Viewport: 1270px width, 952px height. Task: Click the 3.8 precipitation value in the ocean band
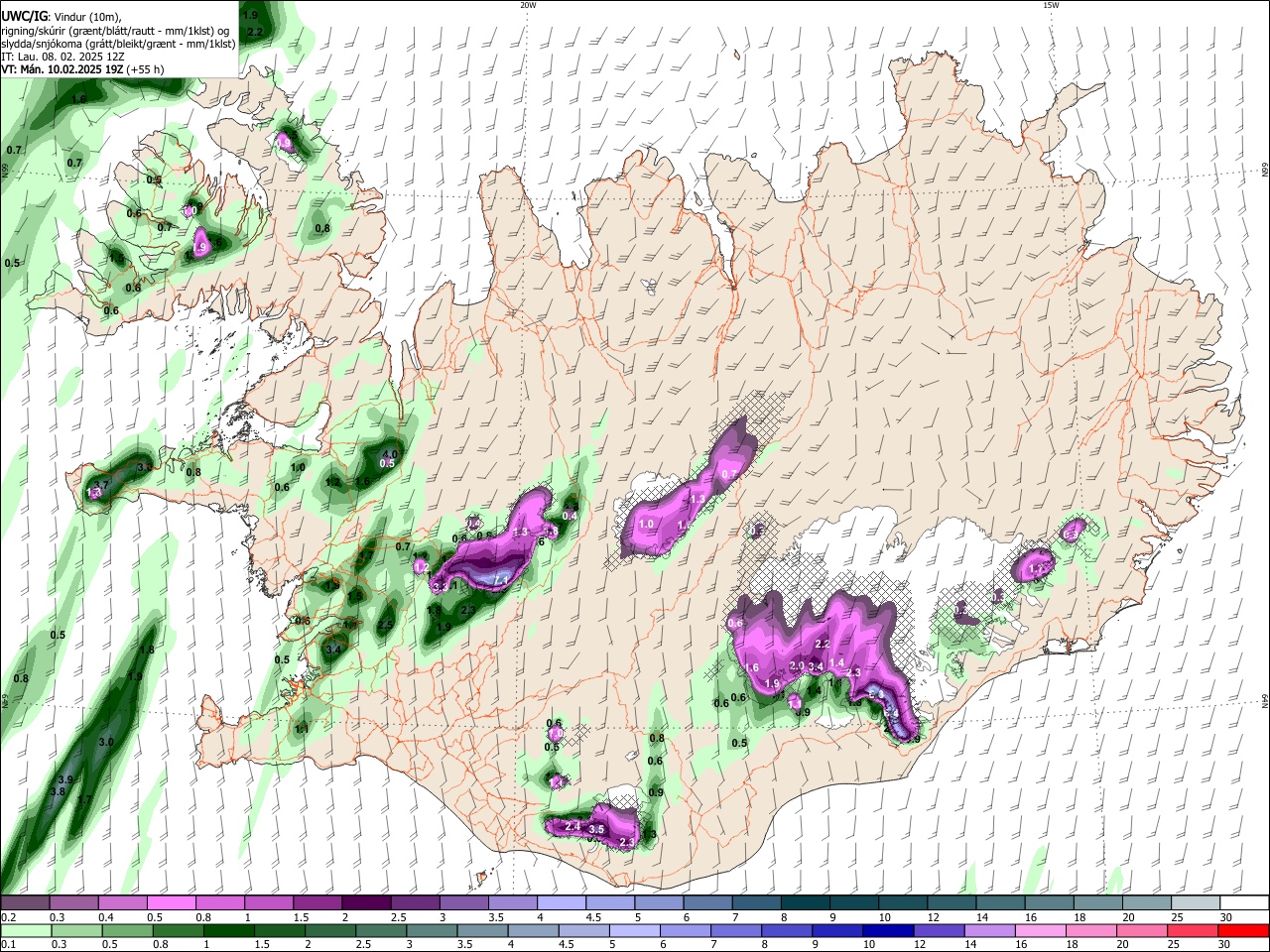pyautogui.click(x=58, y=791)
